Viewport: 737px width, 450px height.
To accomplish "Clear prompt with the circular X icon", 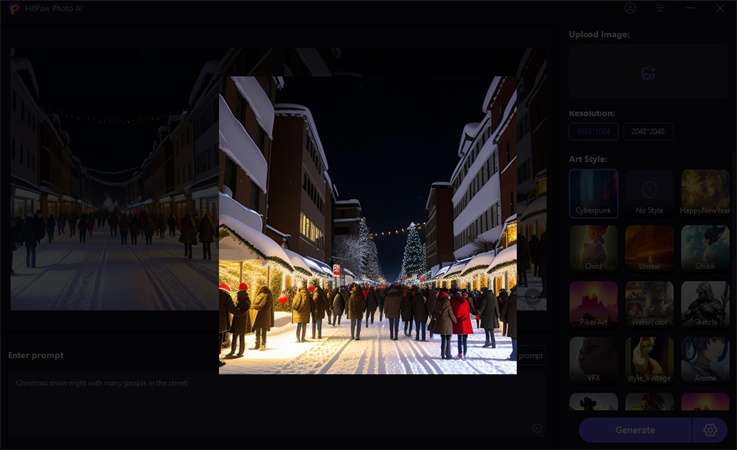I will (537, 429).
